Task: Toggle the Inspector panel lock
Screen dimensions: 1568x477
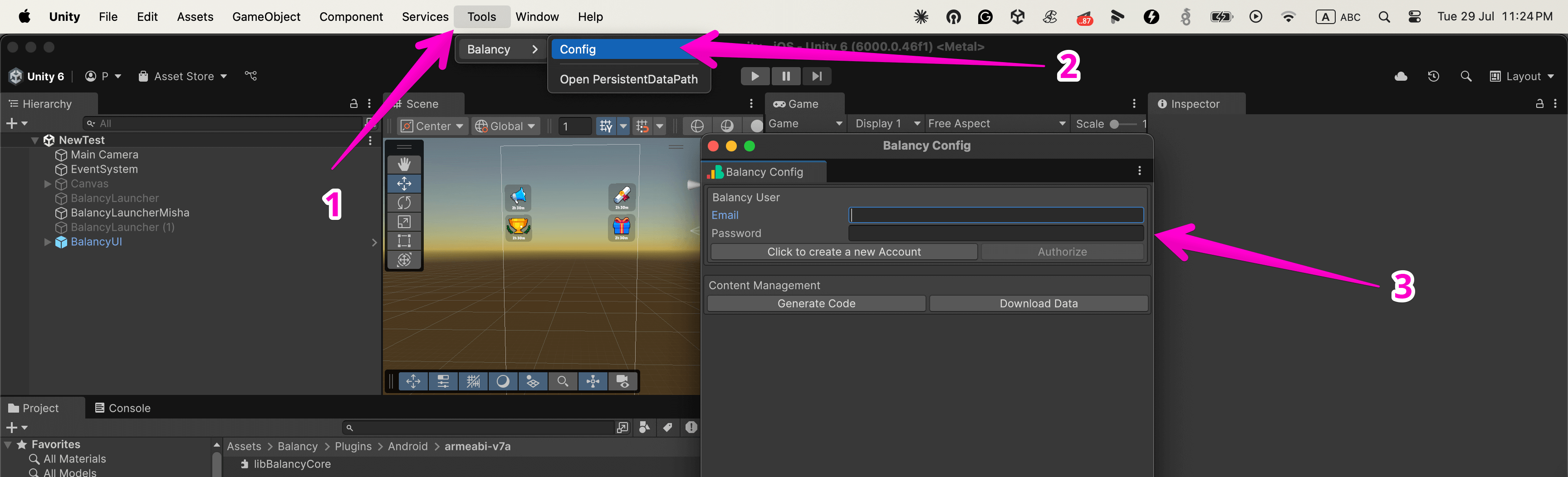Action: (x=1539, y=104)
